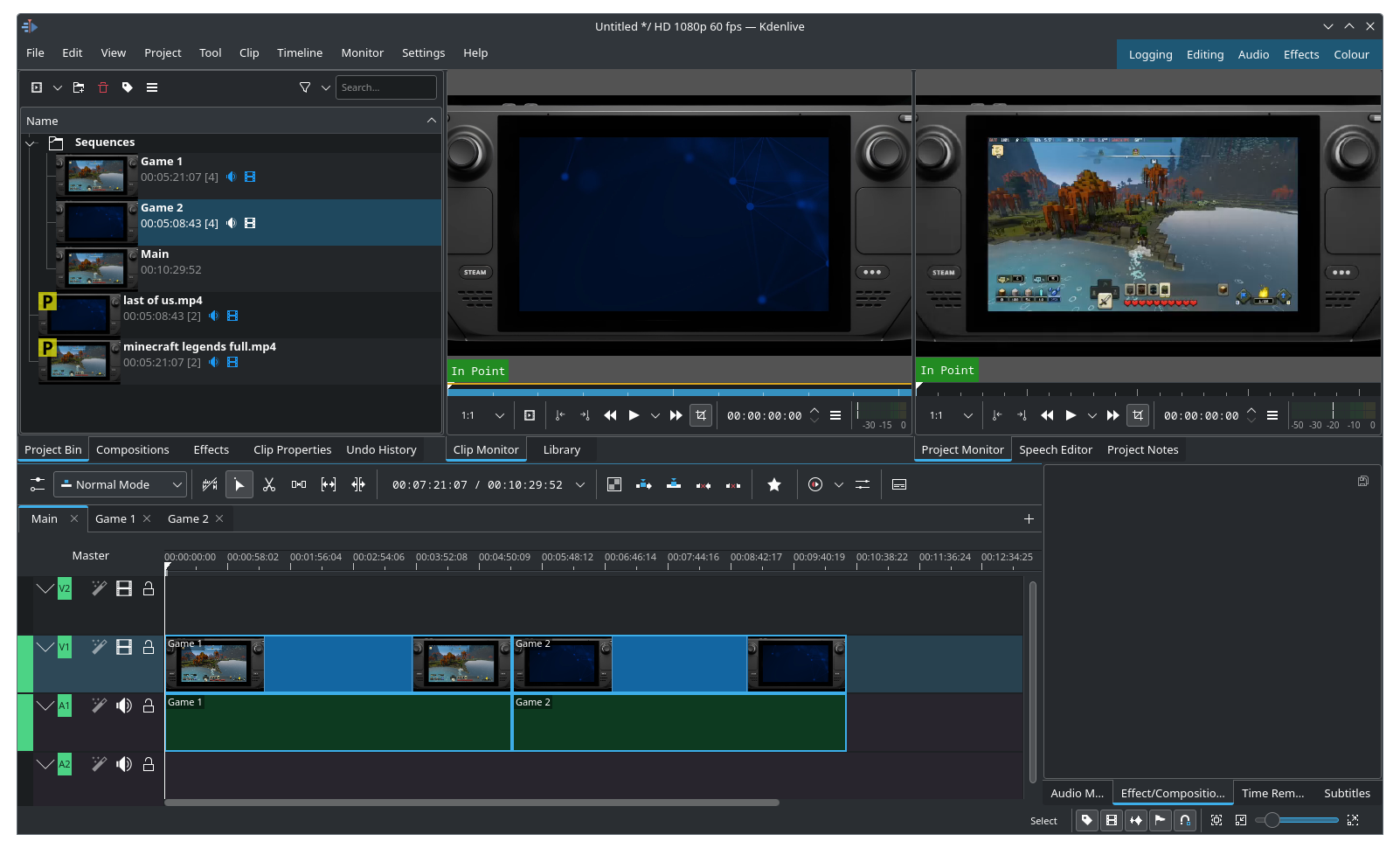Click the tag icon in Project Bin toolbar
The width and height of the screenshot is (1400, 855).
point(128,87)
